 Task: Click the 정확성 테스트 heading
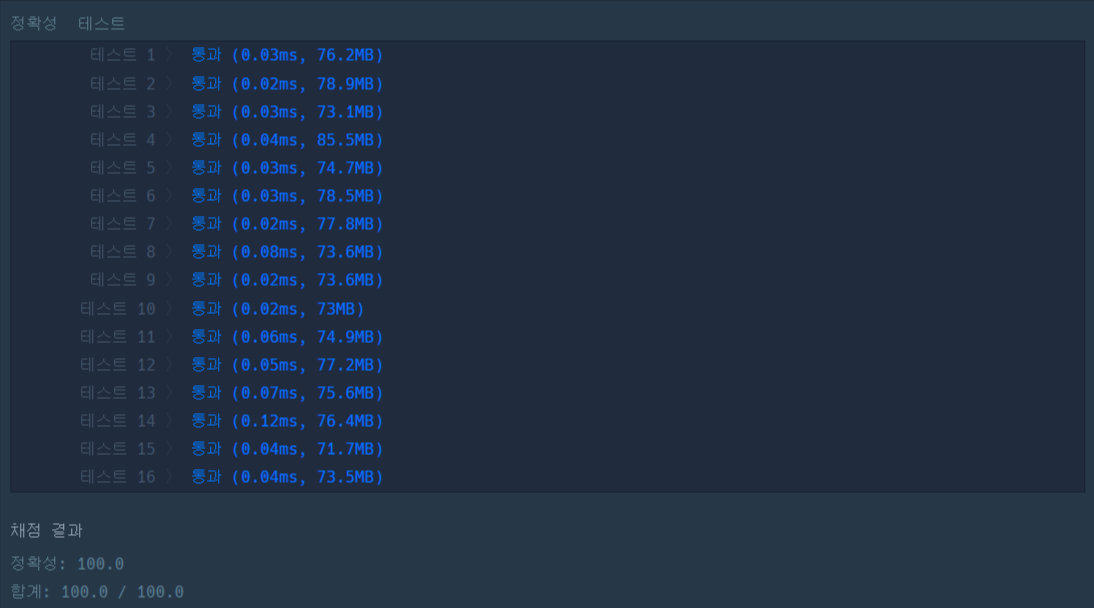[x=68, y=23]
